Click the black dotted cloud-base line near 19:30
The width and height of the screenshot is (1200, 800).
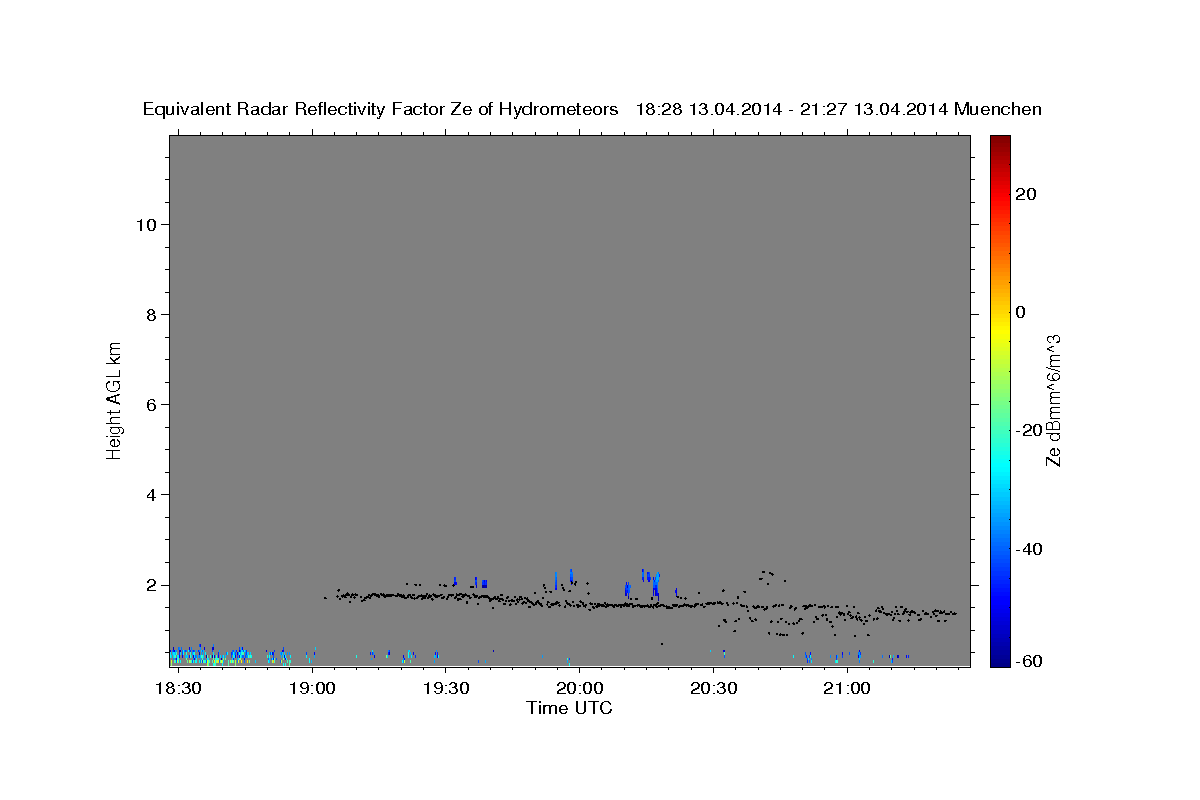[446, 596]
